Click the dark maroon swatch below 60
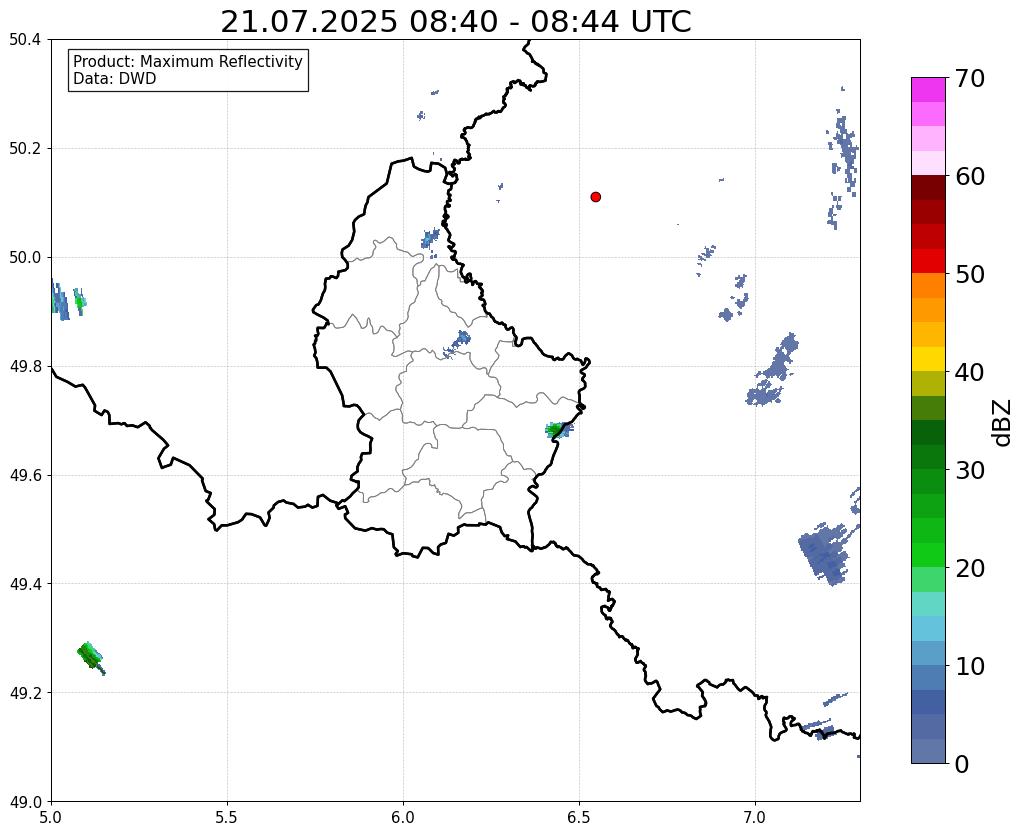 coord(928,188)
